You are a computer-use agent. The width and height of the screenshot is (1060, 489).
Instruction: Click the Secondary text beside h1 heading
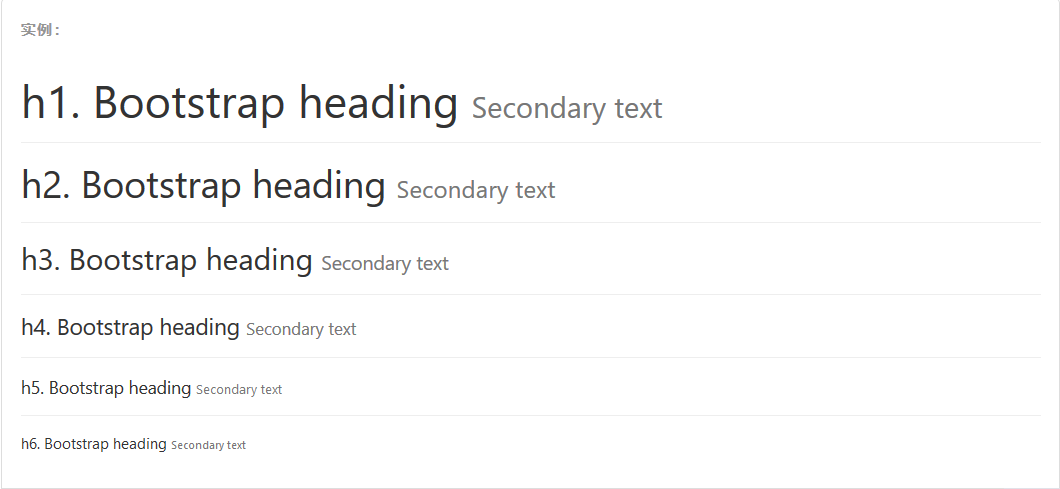567,108
